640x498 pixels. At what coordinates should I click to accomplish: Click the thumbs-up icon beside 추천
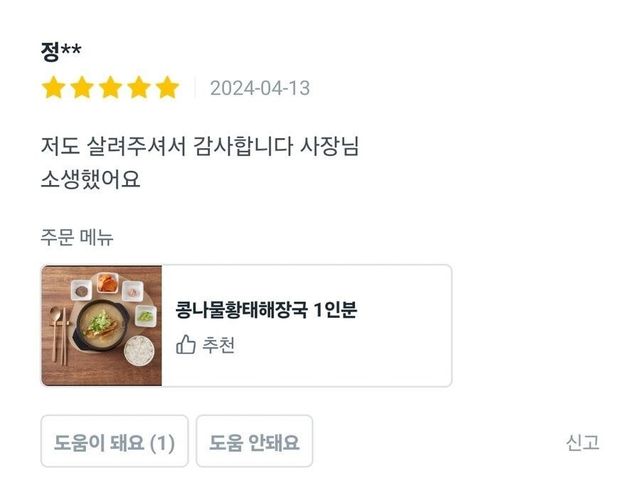click(x=186, y=345)
